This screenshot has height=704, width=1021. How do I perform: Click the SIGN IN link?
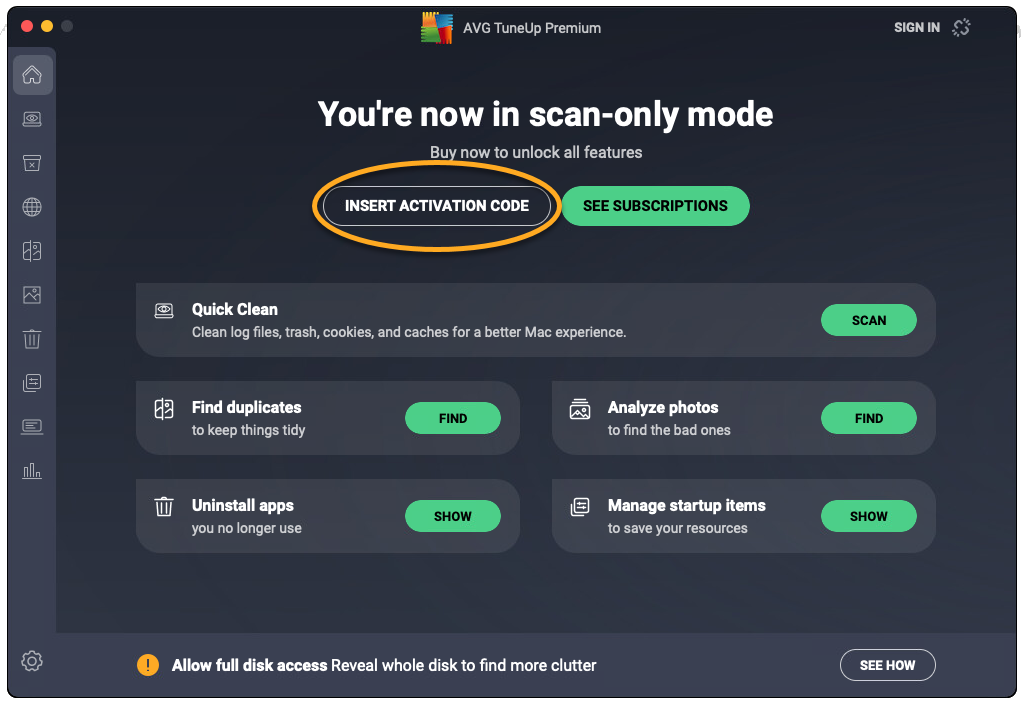point(916,28)
